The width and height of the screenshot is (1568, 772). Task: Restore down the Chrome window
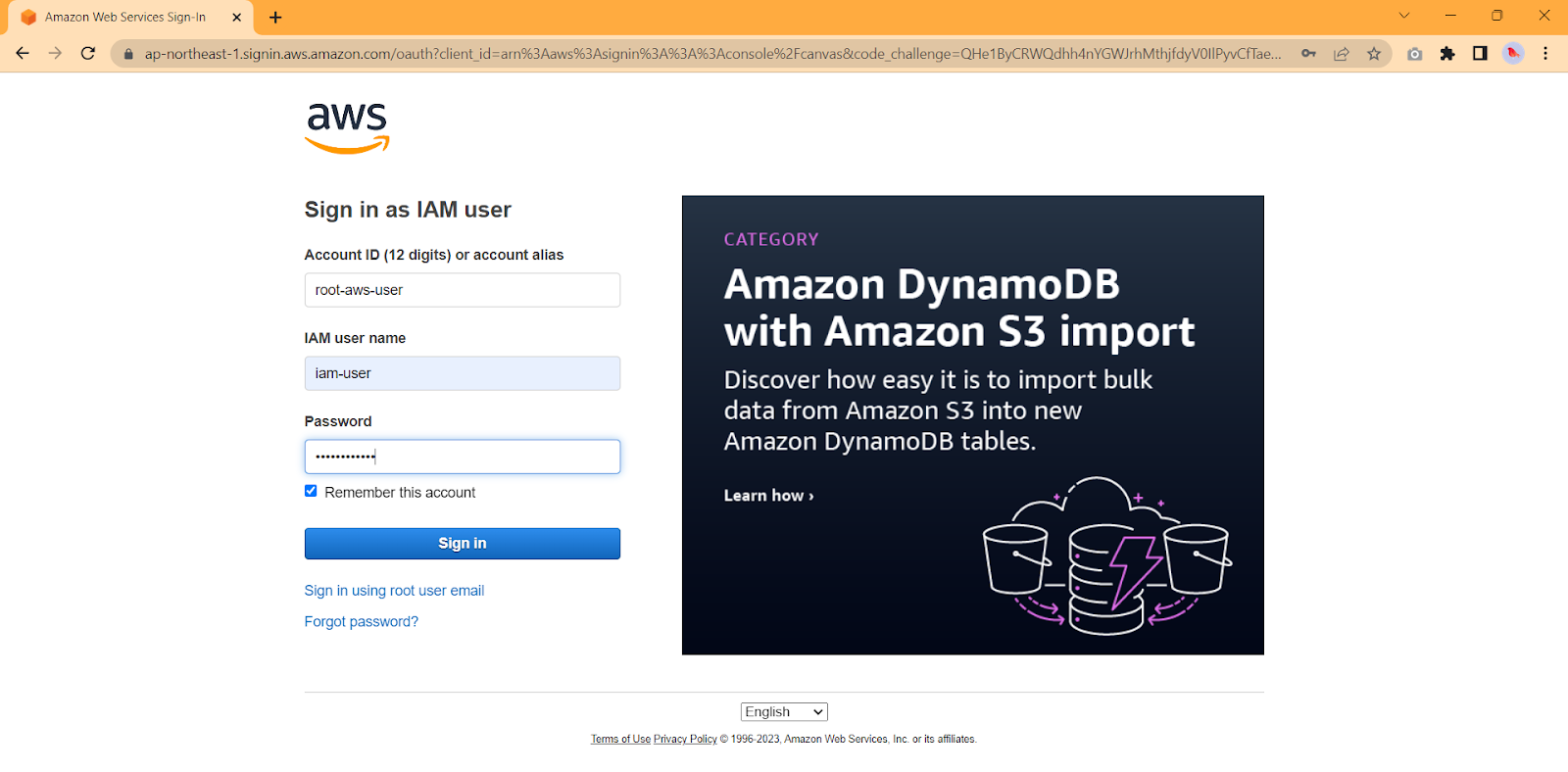pyautogui.click(x=1497, y=16)
